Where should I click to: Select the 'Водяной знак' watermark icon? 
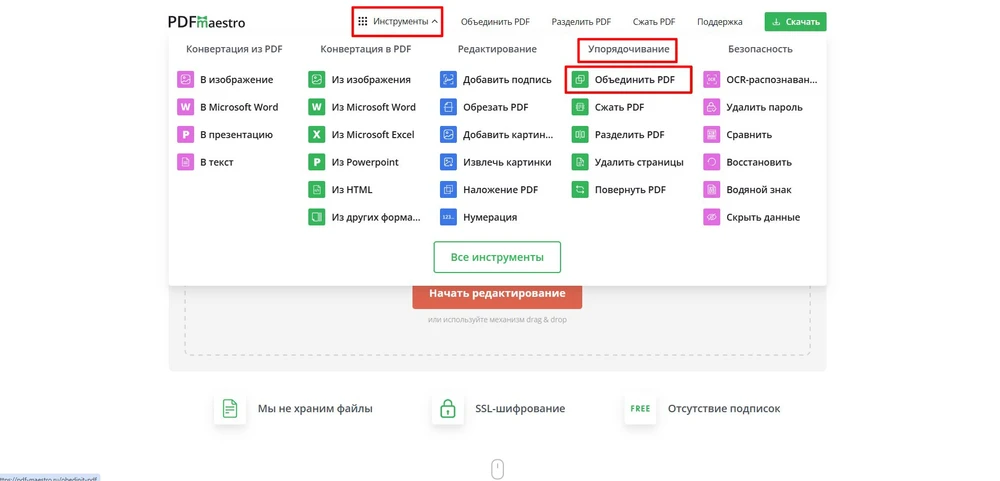[x=711, y=190]
